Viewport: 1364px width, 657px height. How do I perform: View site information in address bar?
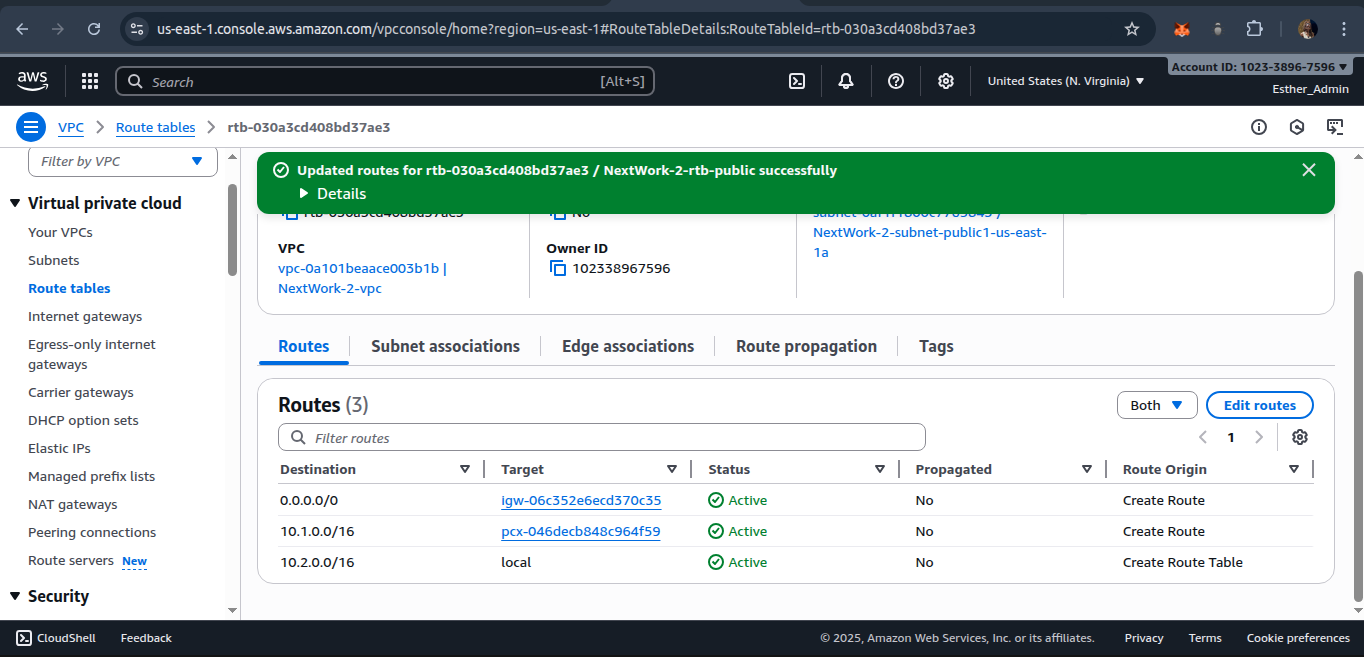pos(138,29)
